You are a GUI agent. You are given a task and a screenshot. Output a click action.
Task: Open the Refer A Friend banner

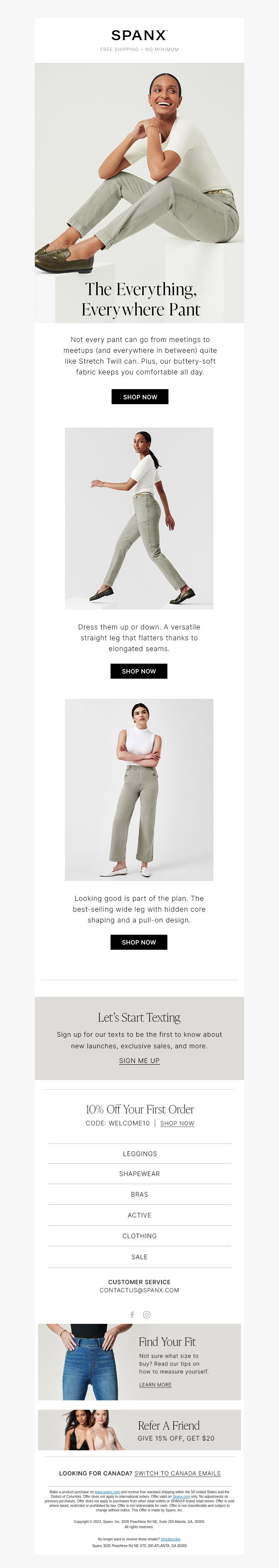pyautogui.click(x=139, y=1430)
